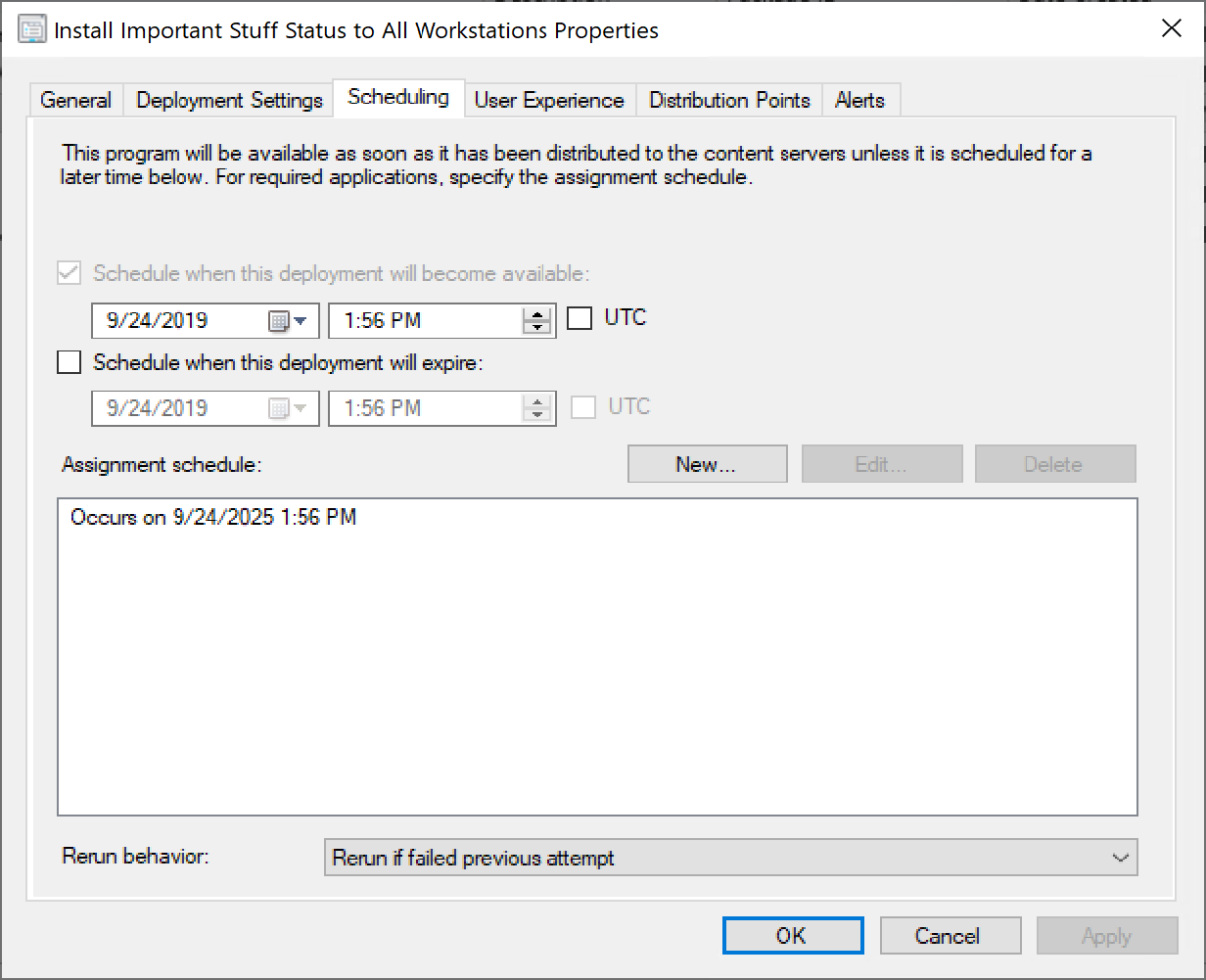Open calendar picker for available date
Screen dimensions: 1206x980
289,321
